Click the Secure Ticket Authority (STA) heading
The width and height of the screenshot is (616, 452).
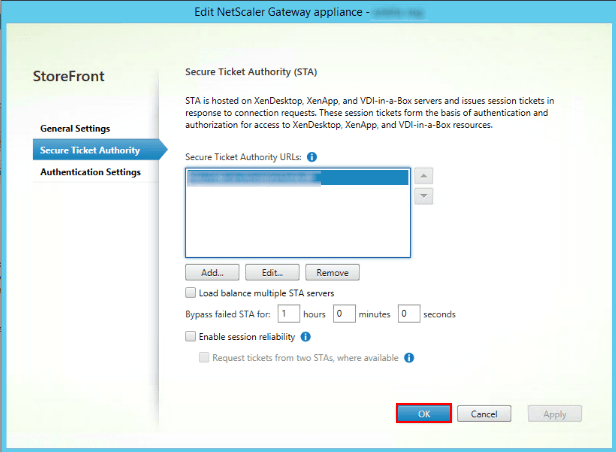pyautogui.click(x=251, y=72)
